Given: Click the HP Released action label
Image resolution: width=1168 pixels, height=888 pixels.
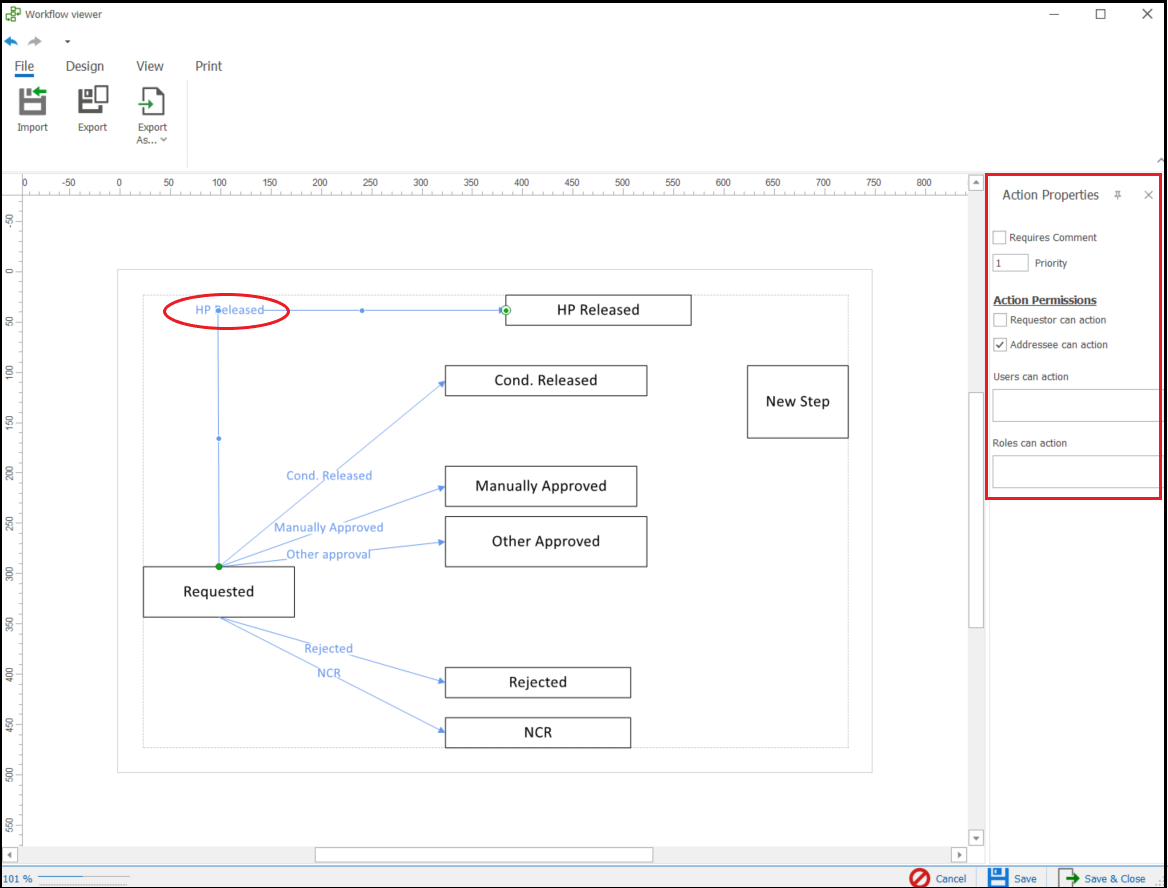Looking at the screenshot, I should coord(229,310).
